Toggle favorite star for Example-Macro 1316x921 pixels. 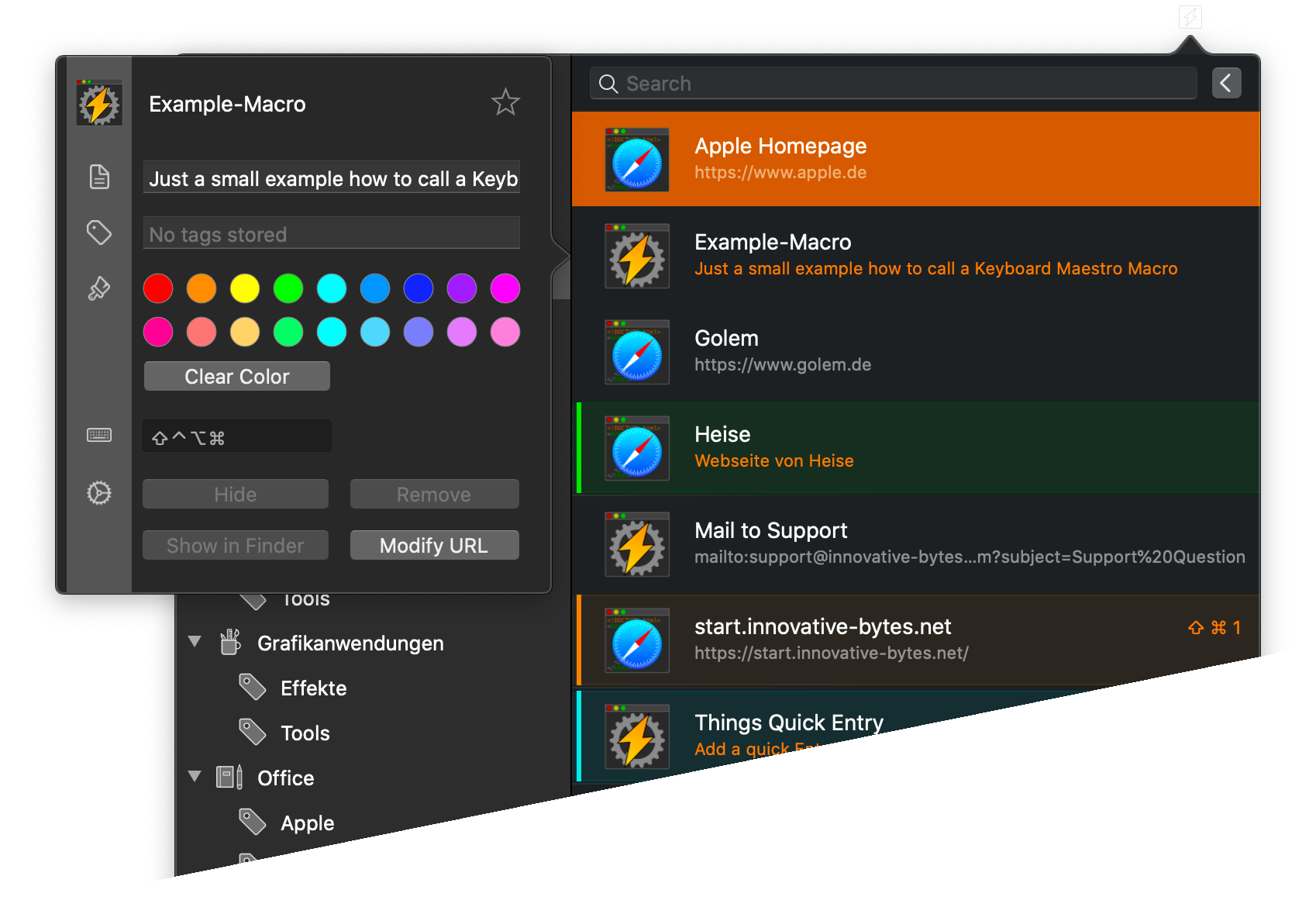[505, 102]
